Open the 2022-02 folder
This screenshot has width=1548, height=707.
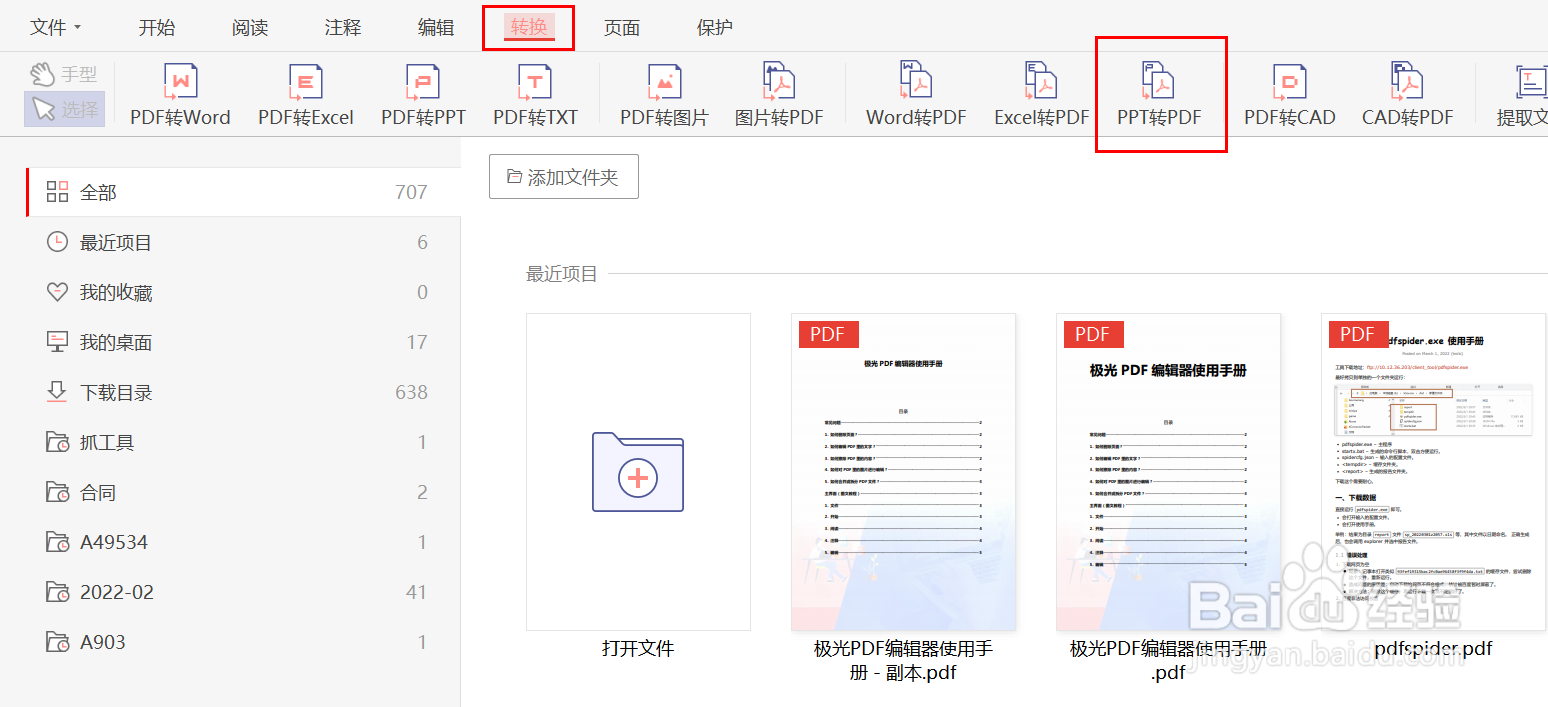[x=243, y=592]
